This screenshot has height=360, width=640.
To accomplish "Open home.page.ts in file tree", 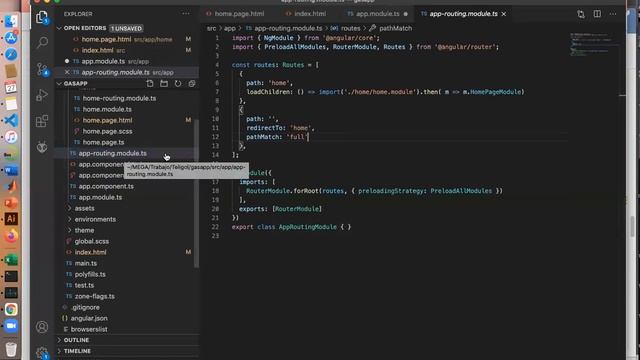I will (x=103, y=142).
